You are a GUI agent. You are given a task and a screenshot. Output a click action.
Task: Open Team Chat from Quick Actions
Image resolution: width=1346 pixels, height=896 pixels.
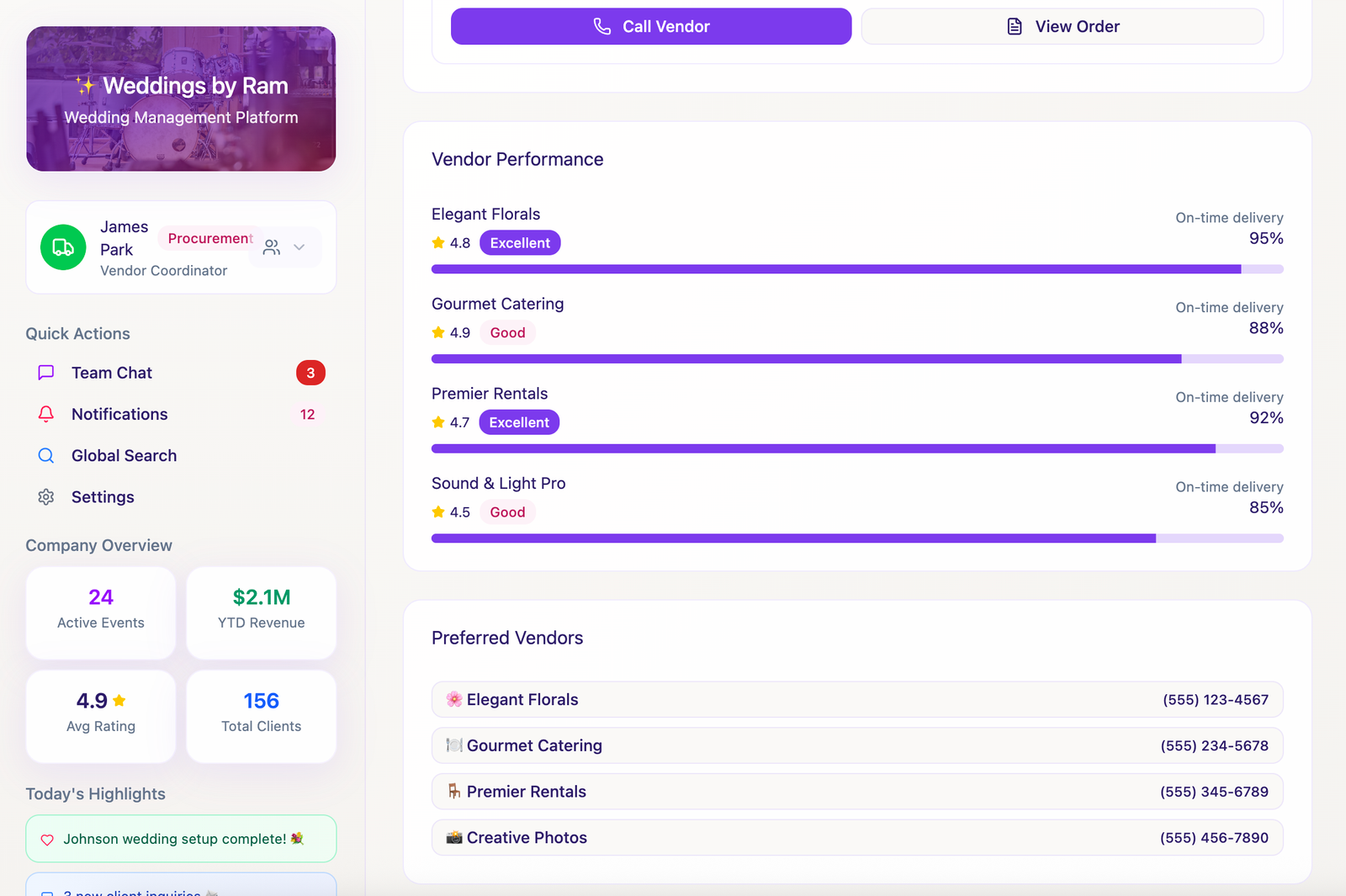click(112, 373)
